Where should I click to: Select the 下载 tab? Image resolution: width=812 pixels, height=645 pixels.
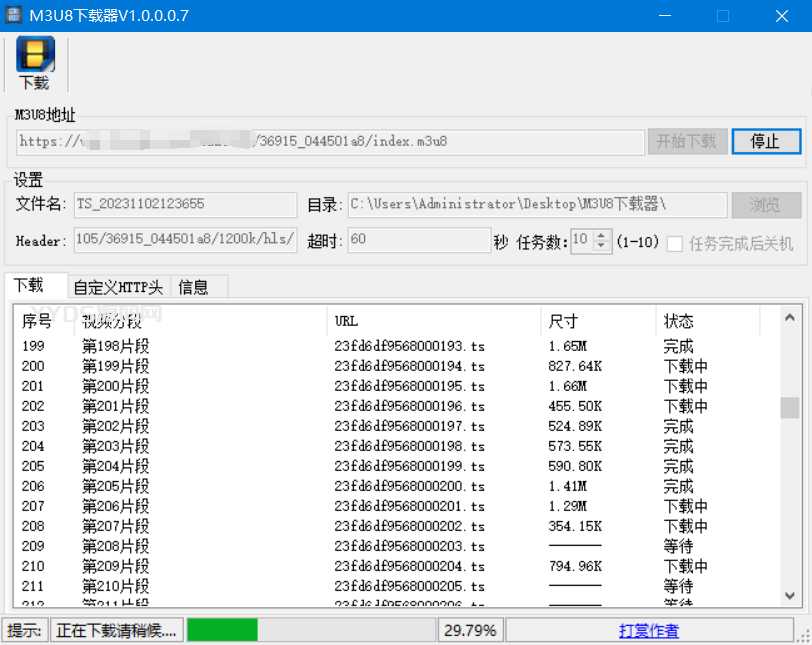click(30, 286)
